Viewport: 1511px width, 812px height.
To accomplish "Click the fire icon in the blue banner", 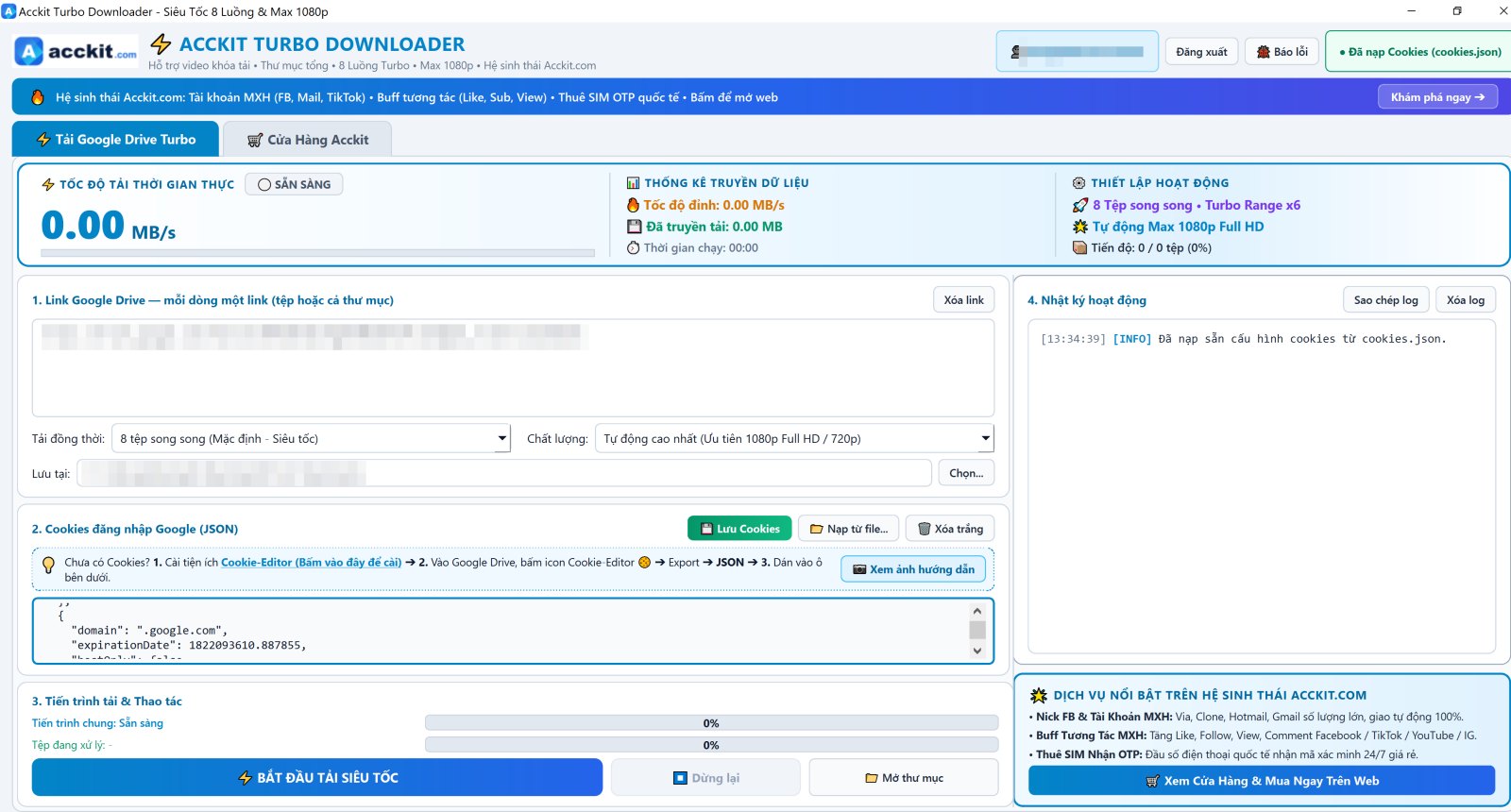I will pyautogui.click(x=38, y=97).
